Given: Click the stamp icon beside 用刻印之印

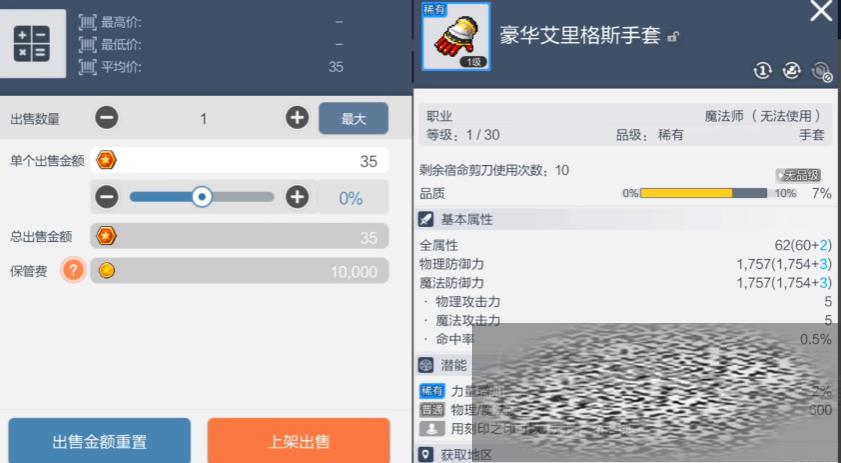Looking at the screenshot, I should pyautogui.click(x=432, y=429).
